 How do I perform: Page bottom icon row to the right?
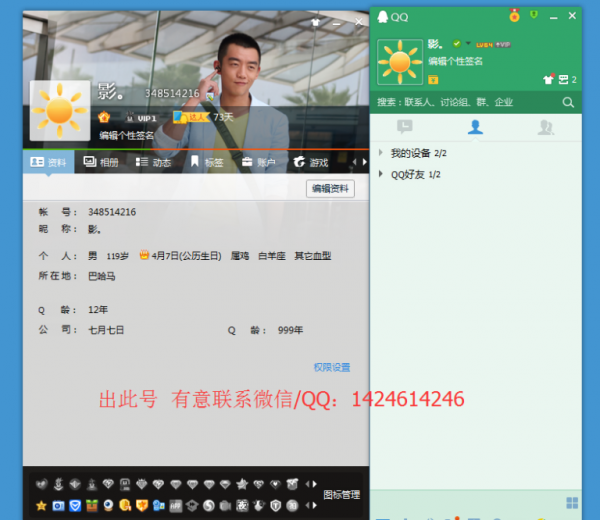point(315,506)
